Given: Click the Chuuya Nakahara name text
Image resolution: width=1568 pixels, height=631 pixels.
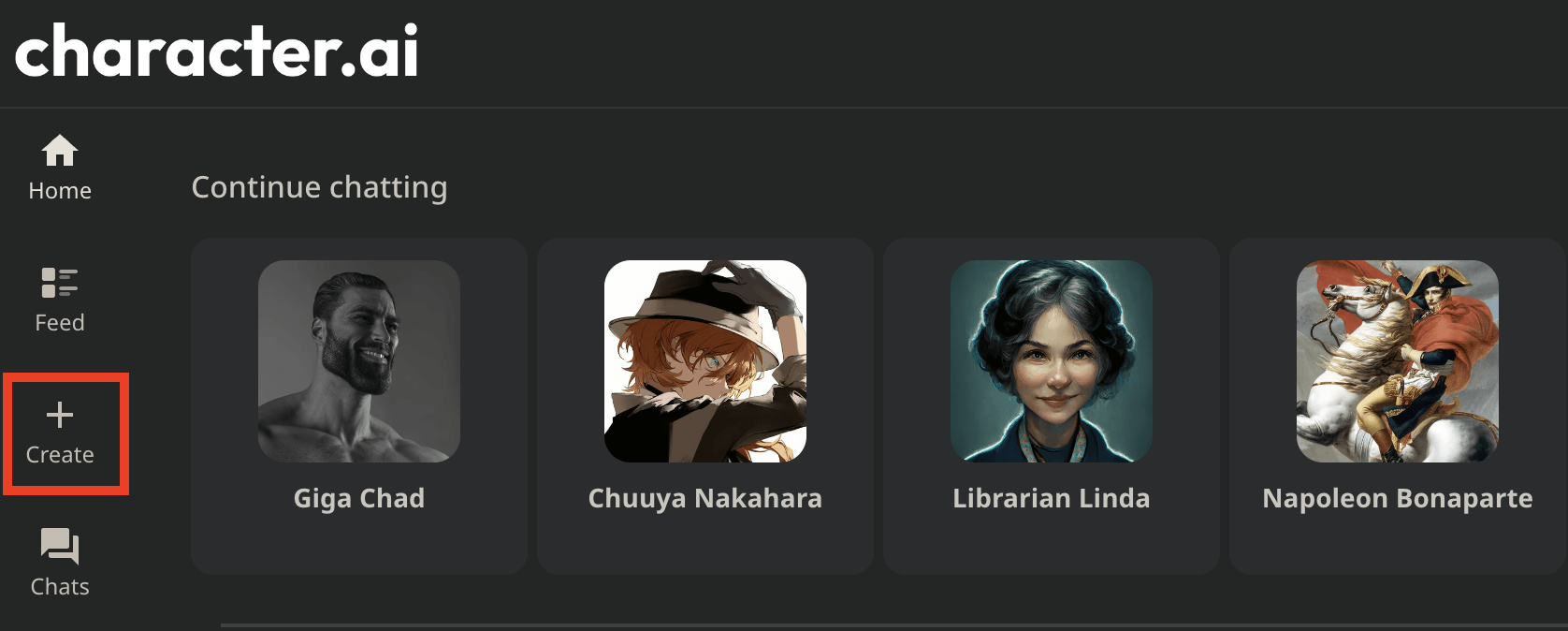Looking at the screenshot, I should [x=705, y=498].
